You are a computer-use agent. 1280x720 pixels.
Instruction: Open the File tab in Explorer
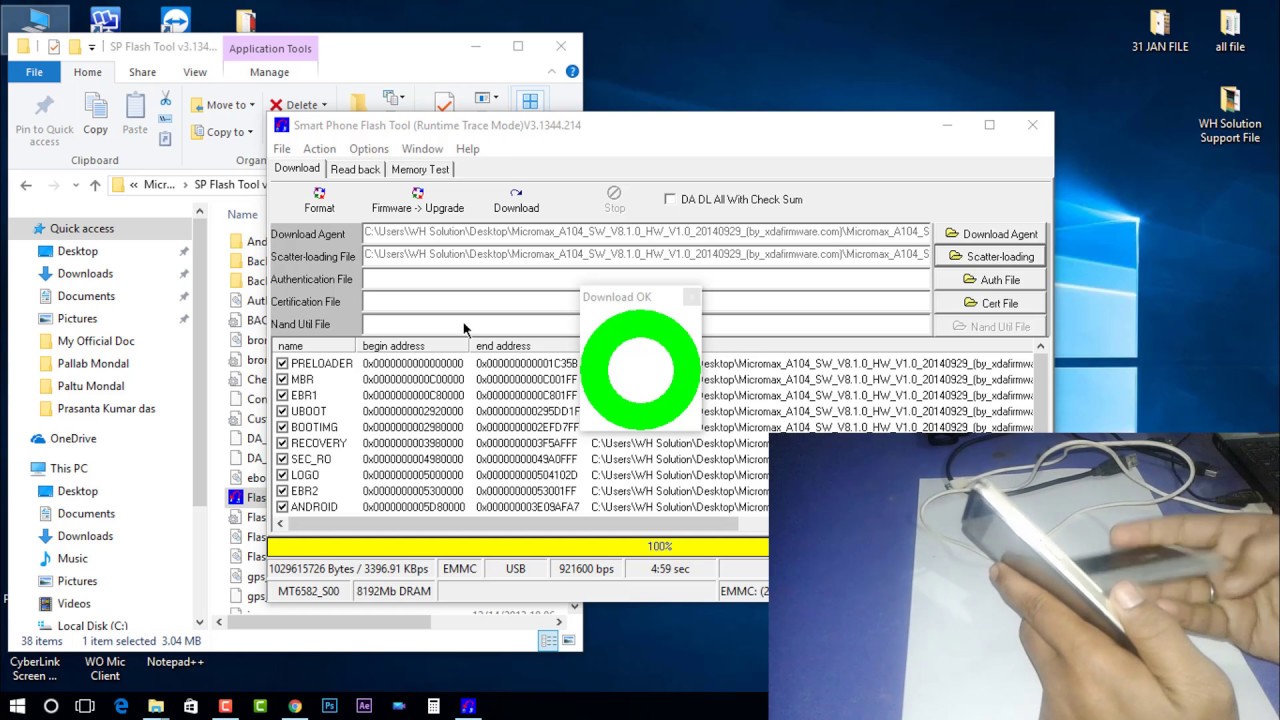tap(34, 72)
